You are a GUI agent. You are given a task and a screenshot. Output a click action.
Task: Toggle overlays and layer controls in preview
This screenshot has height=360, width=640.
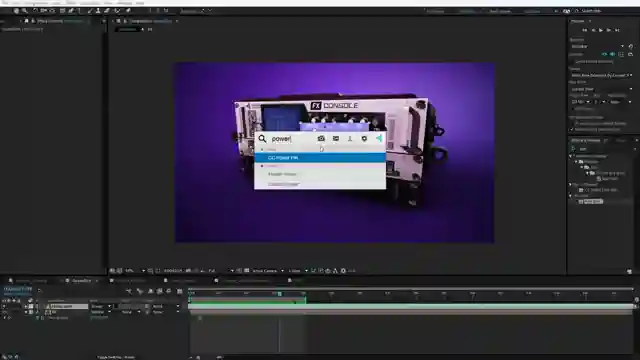tap(621, 54)
